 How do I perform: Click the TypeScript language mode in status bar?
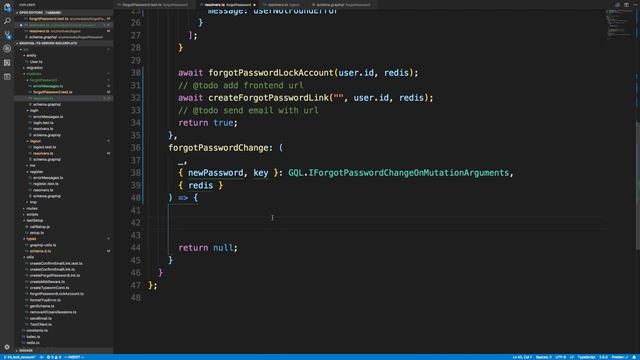(586, 357)
